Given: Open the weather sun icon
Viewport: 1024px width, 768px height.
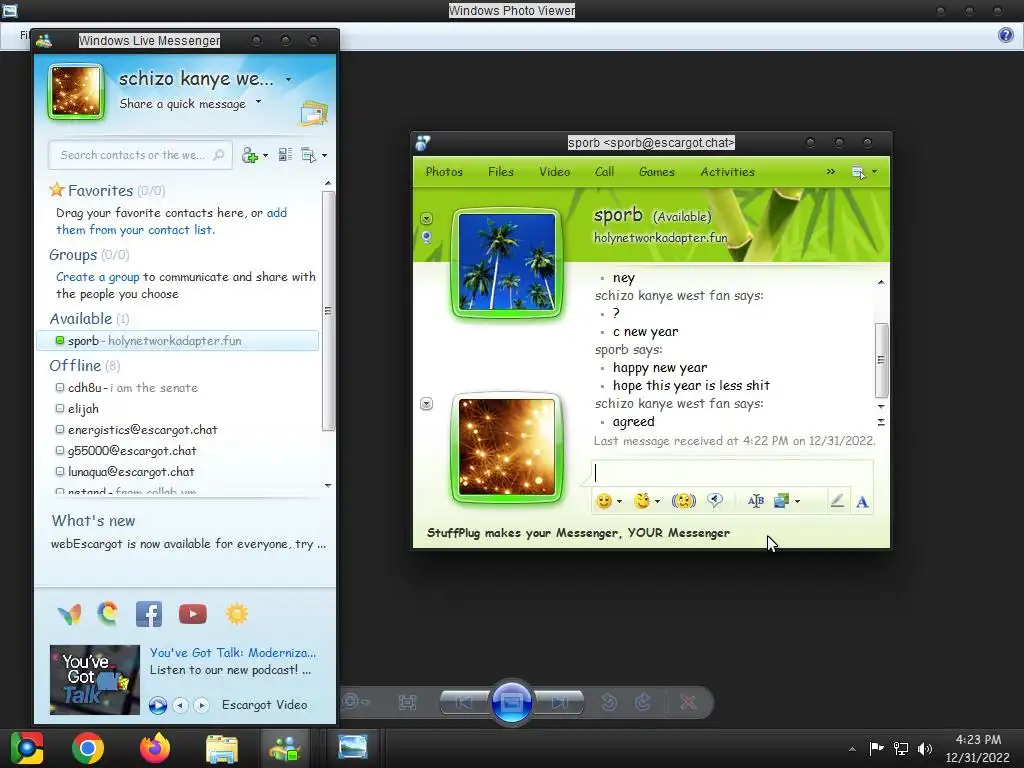Looking at the screenshot, I should (236, 614).
